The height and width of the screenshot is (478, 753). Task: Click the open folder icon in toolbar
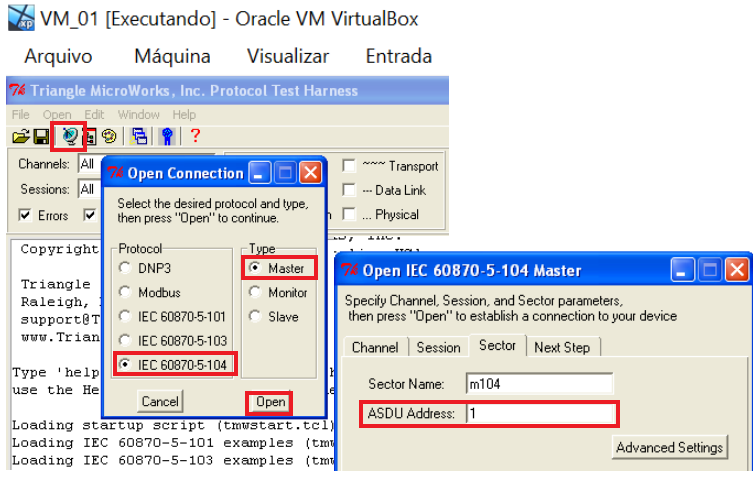click(x=20, y=136)
